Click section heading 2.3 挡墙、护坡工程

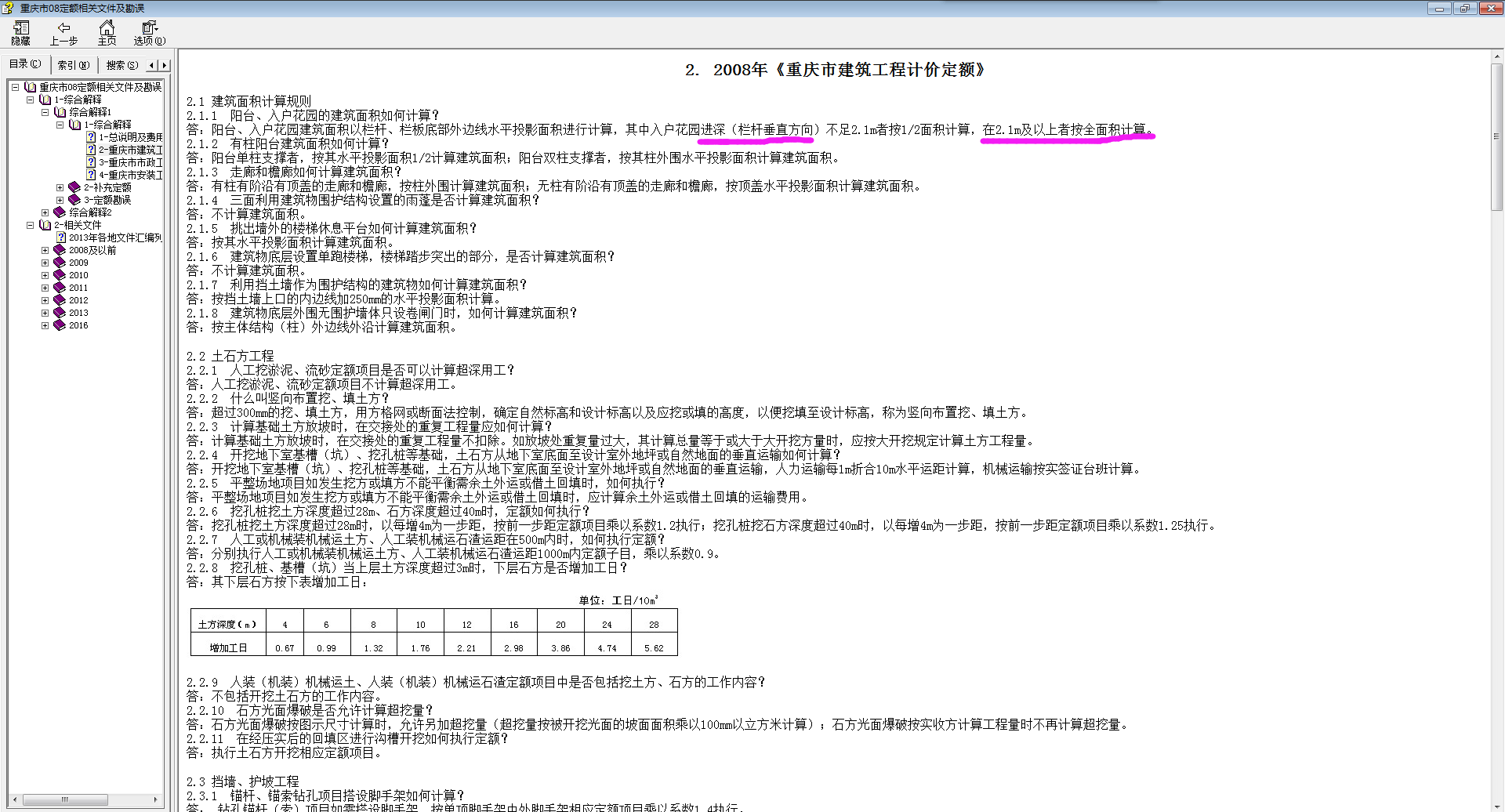242,781
